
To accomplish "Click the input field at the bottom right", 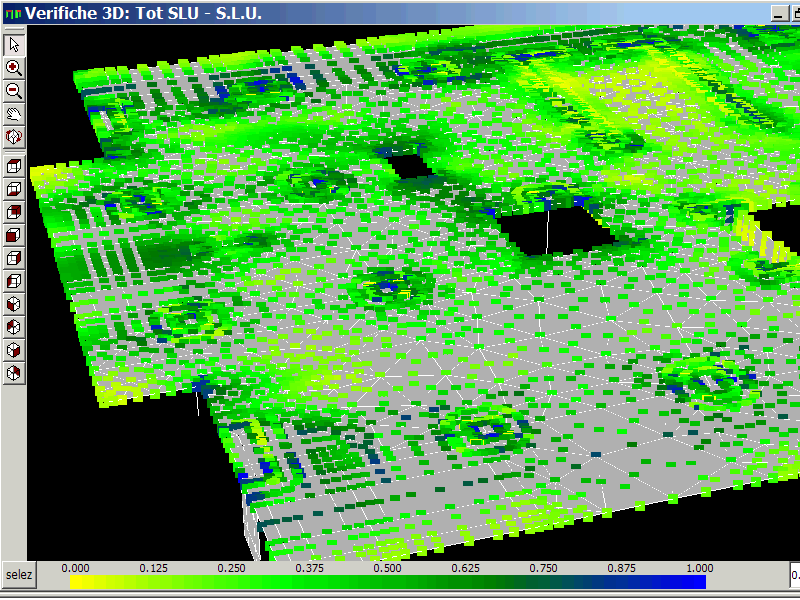I will click(794, 575).
